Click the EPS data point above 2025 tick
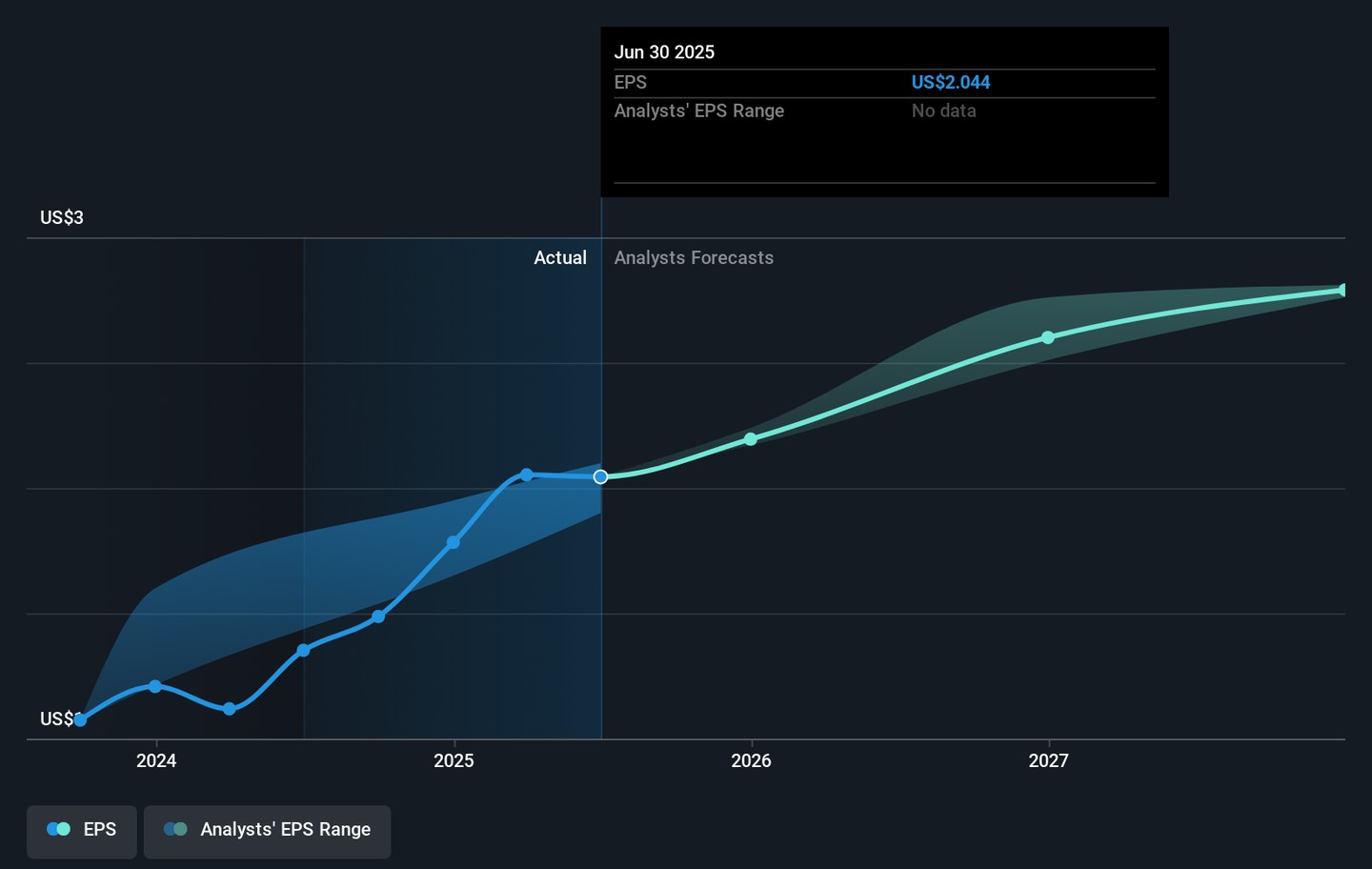The height and width of the screenshot is (869, 1372). point(454,542)
